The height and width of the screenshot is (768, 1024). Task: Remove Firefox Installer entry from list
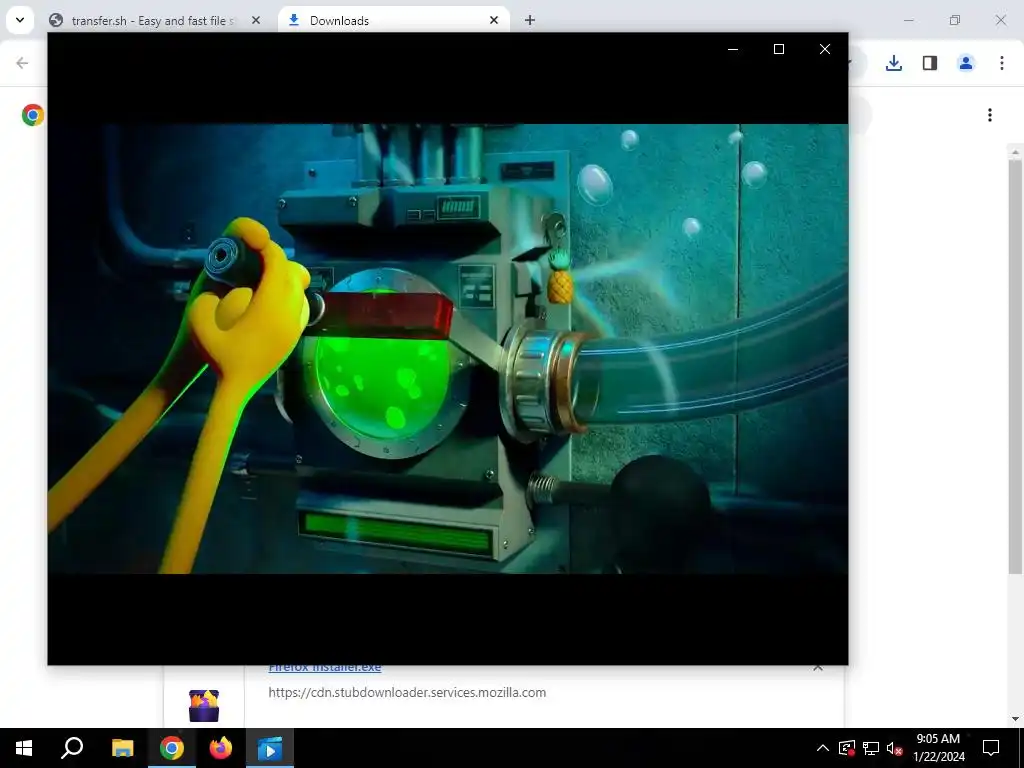click(818, 668)
